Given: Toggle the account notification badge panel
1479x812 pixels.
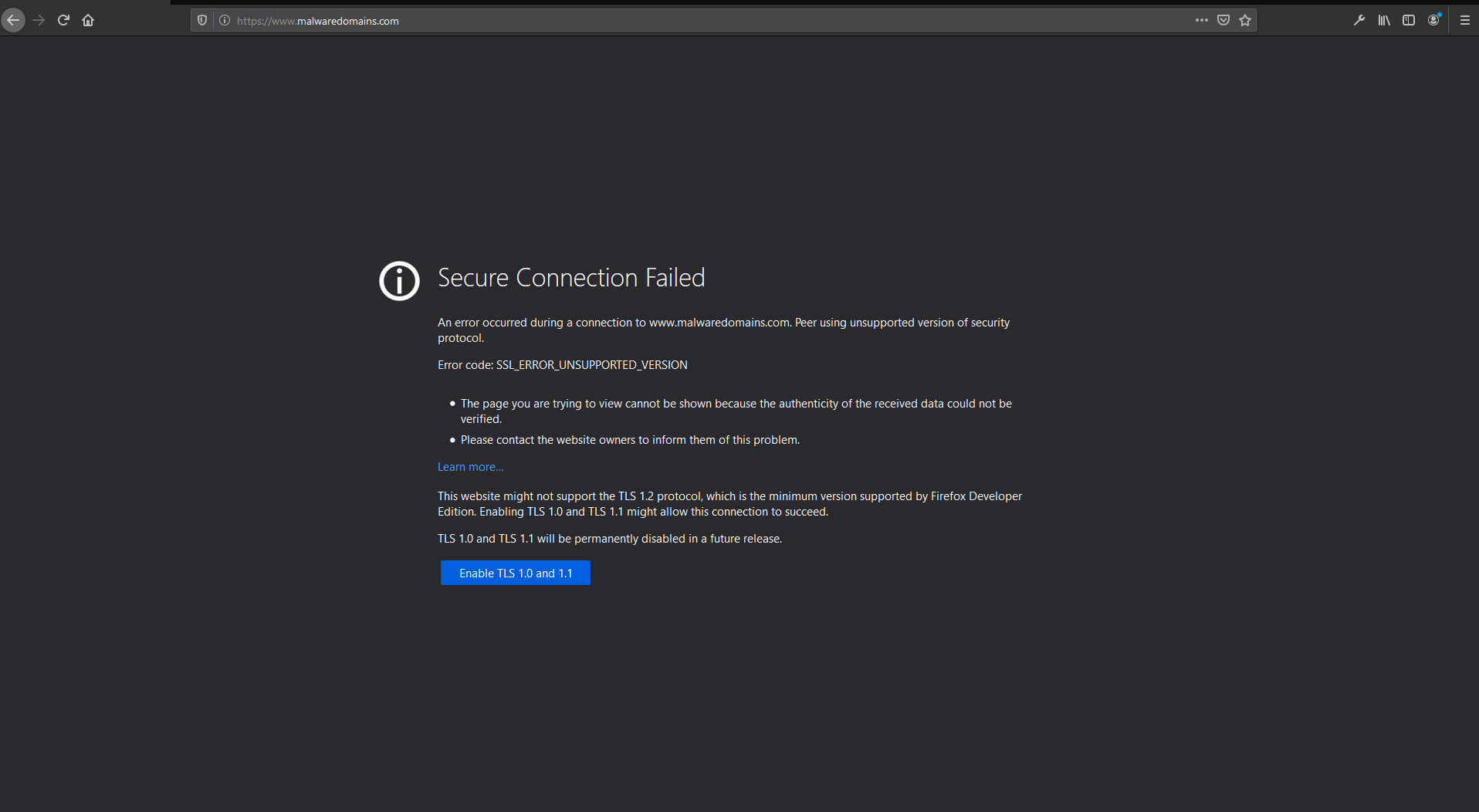Looking at the screenshot, I should click(1440, 13).
